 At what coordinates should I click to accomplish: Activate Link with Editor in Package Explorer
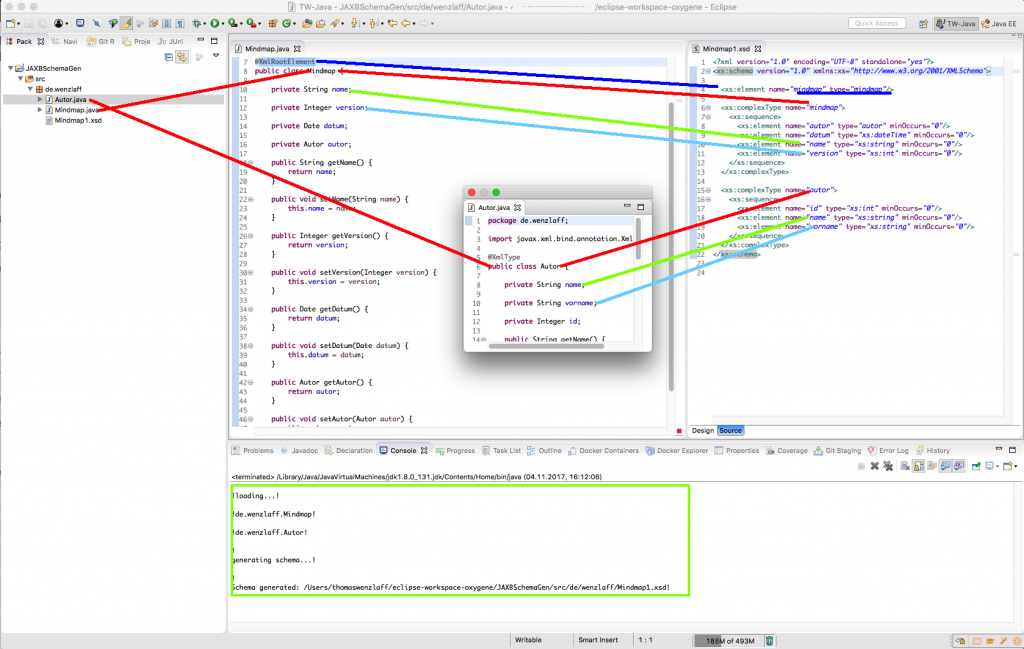click(182, 57)
